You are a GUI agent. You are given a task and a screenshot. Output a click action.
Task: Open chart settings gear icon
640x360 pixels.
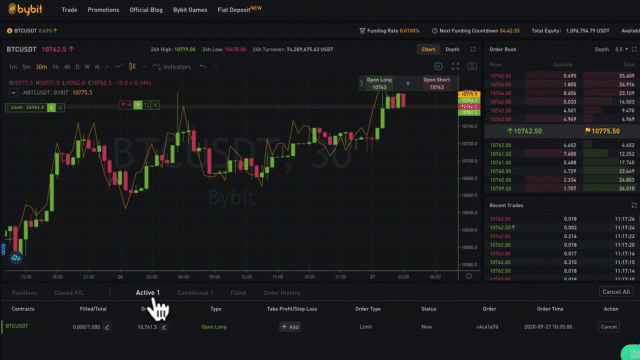[438, 67]
